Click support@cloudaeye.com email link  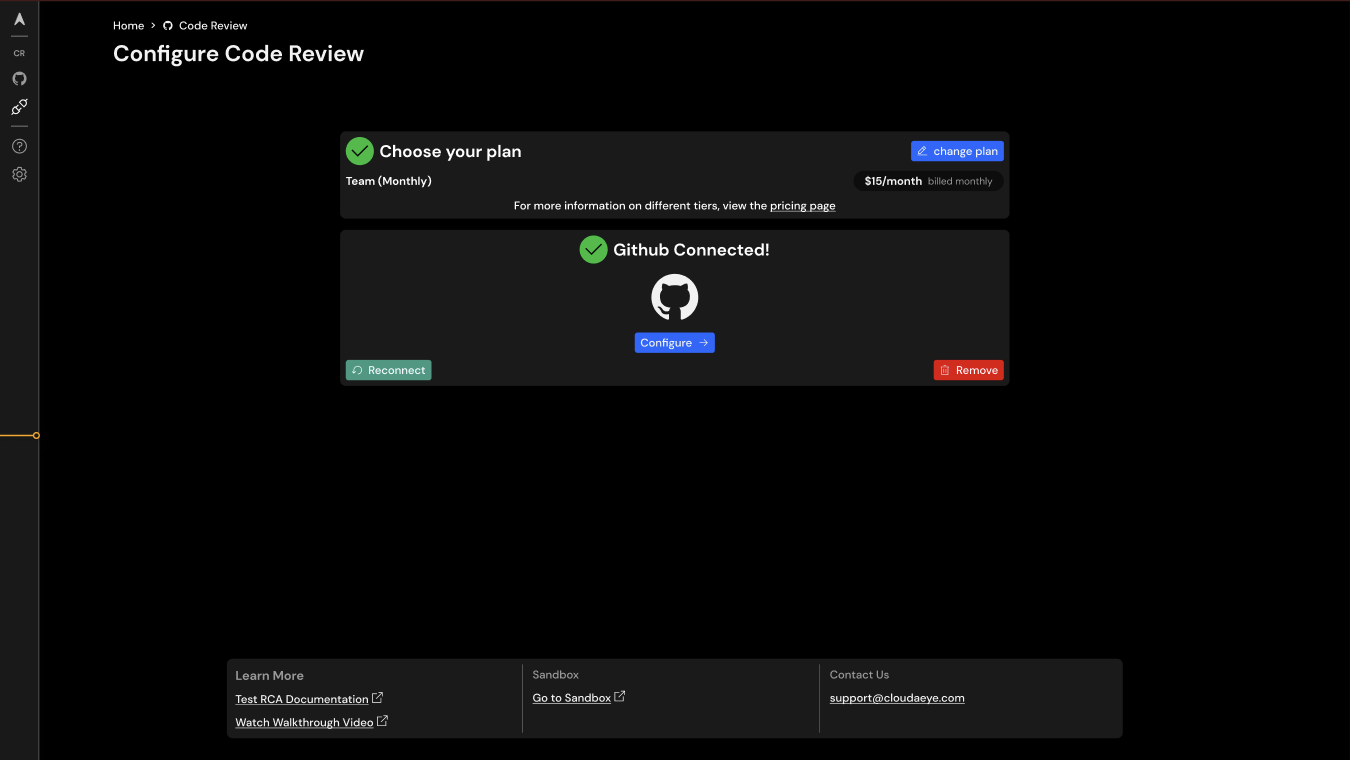click(x=897, y=698)
